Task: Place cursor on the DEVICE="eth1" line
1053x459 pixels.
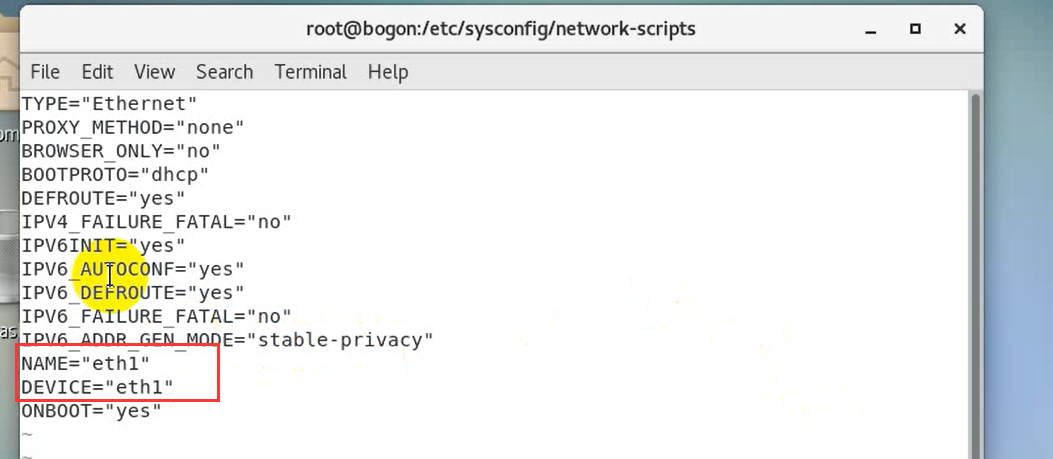Action: pyautogui.click(x=97, y=387)
